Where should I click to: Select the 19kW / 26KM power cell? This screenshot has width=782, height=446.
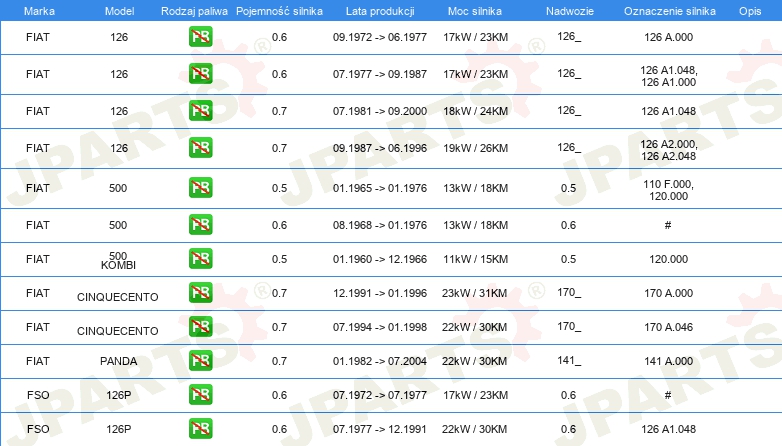475,148
